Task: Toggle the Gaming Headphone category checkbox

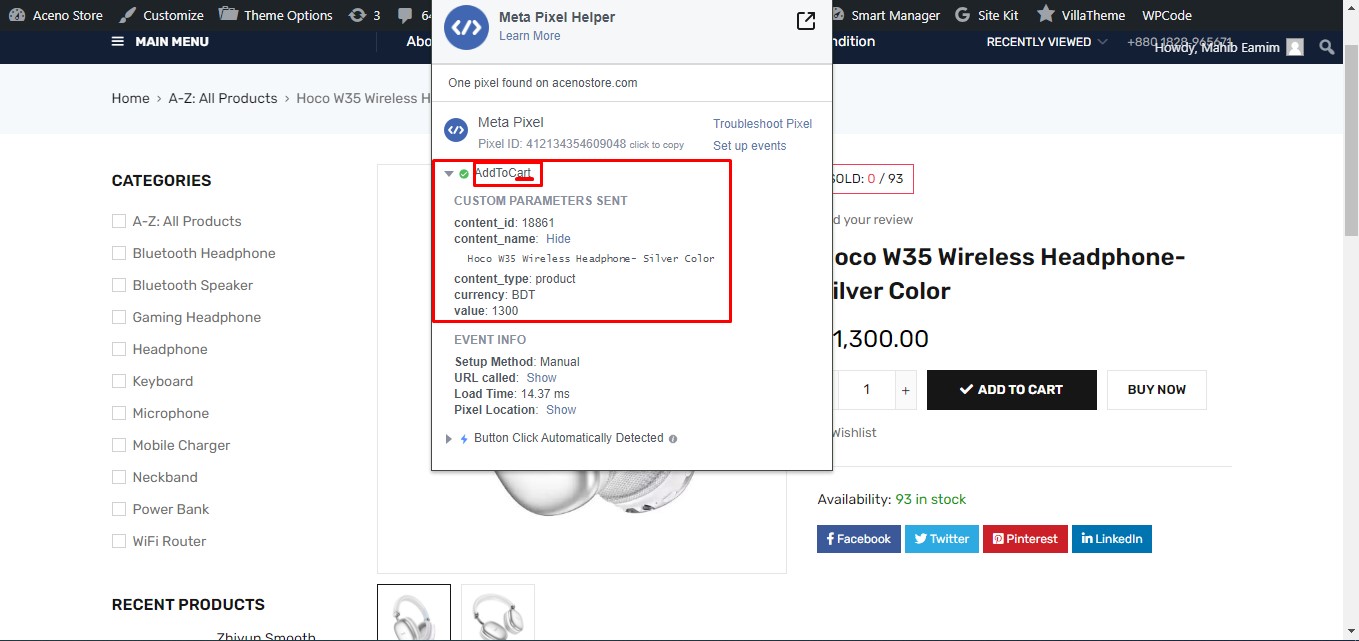Action: coord(119,317)
